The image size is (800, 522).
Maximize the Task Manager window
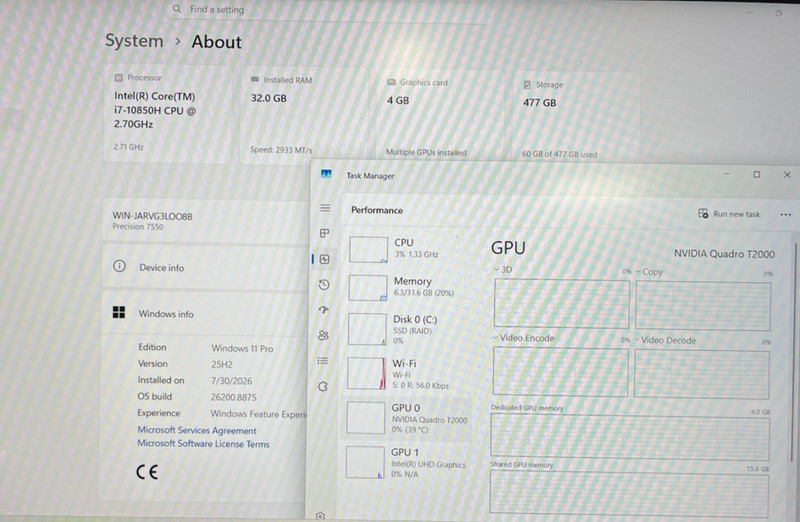click(757, 175)
